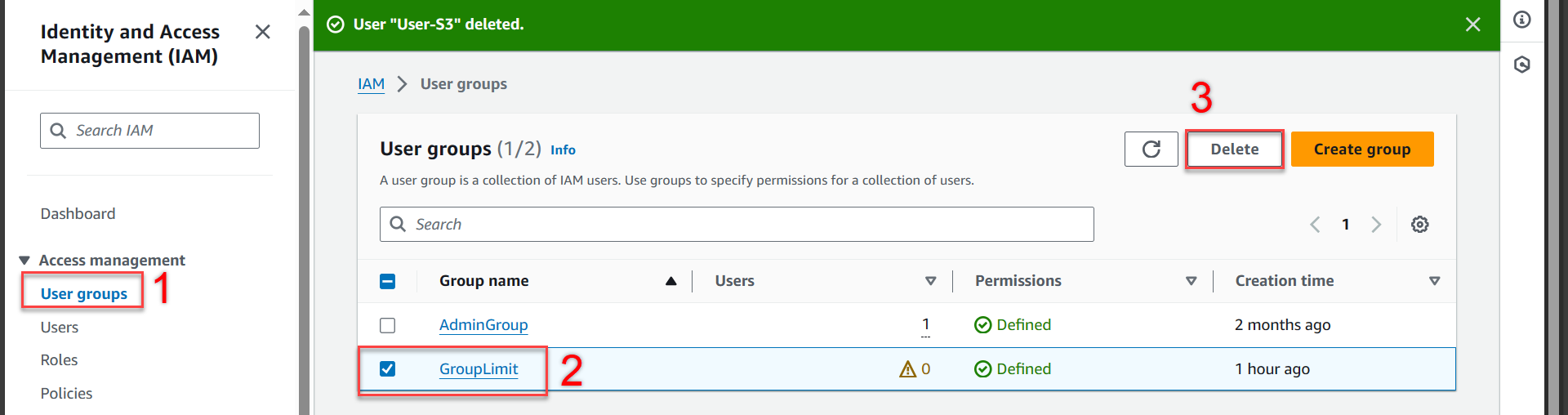Open the AdminGroup group link
This screenshot has width=1568, height=415.
483,325
